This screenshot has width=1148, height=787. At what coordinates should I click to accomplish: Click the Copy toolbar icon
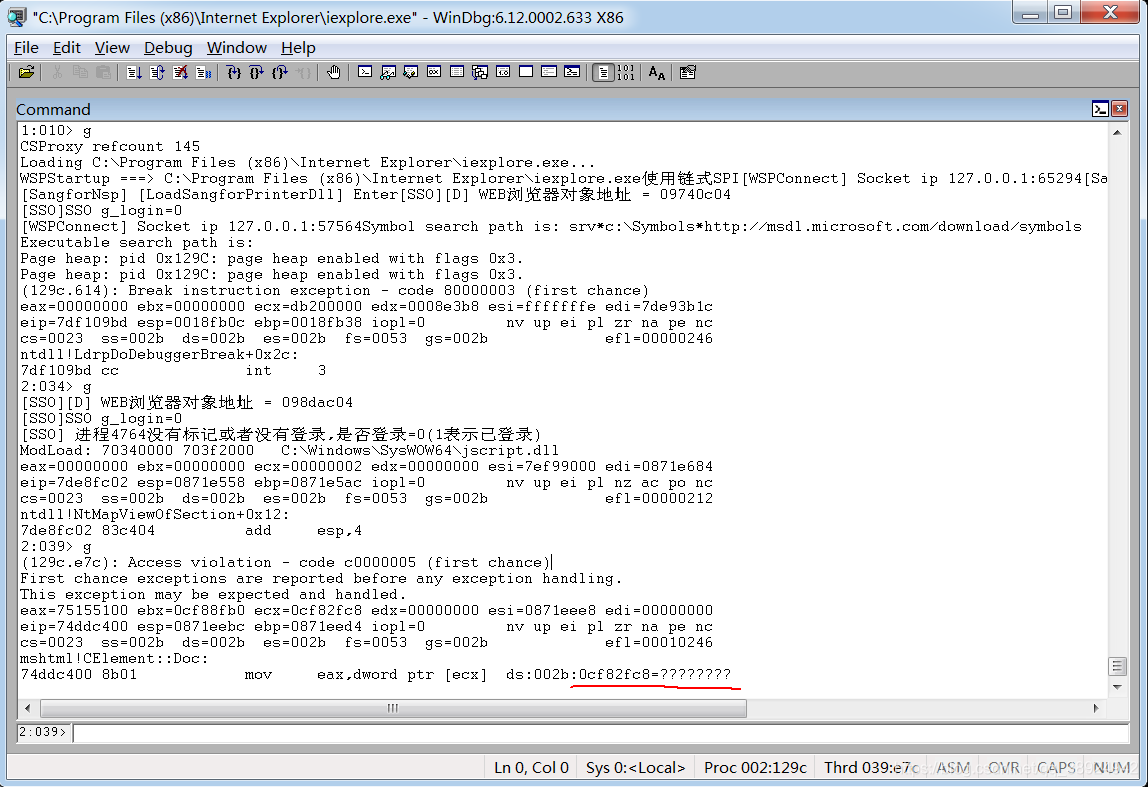81,72
